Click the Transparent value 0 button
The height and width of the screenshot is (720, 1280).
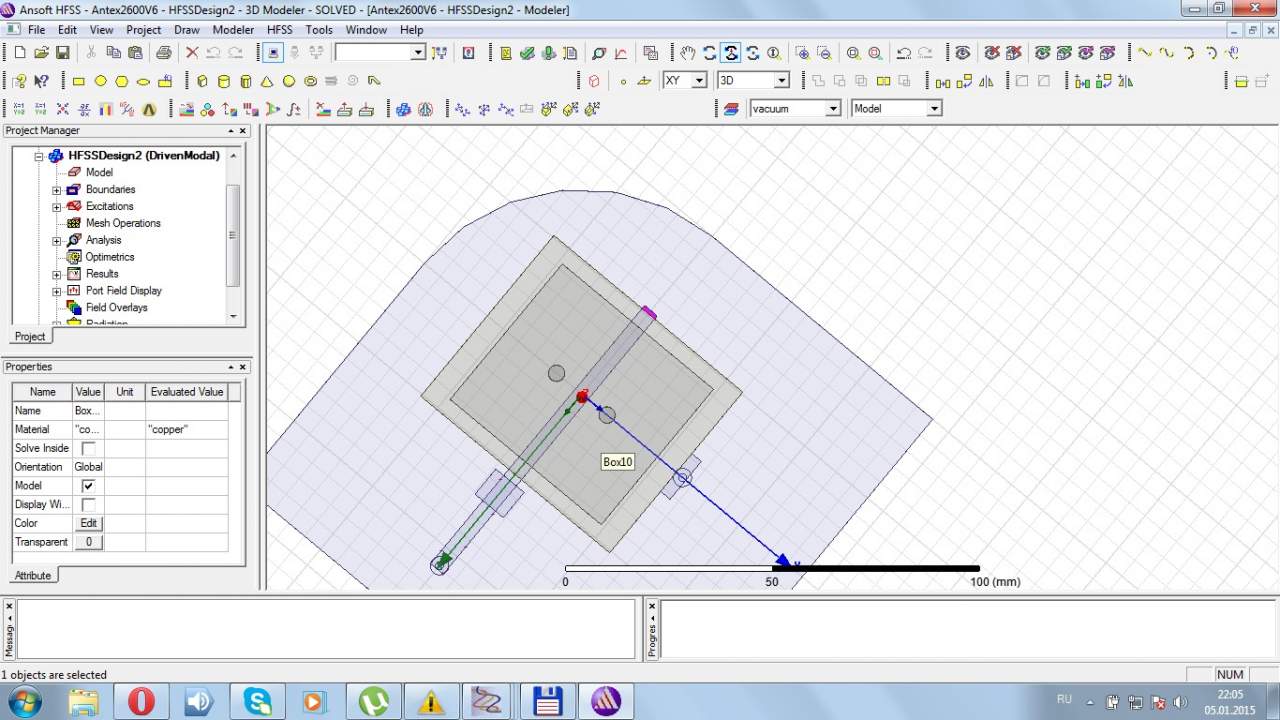88,542
